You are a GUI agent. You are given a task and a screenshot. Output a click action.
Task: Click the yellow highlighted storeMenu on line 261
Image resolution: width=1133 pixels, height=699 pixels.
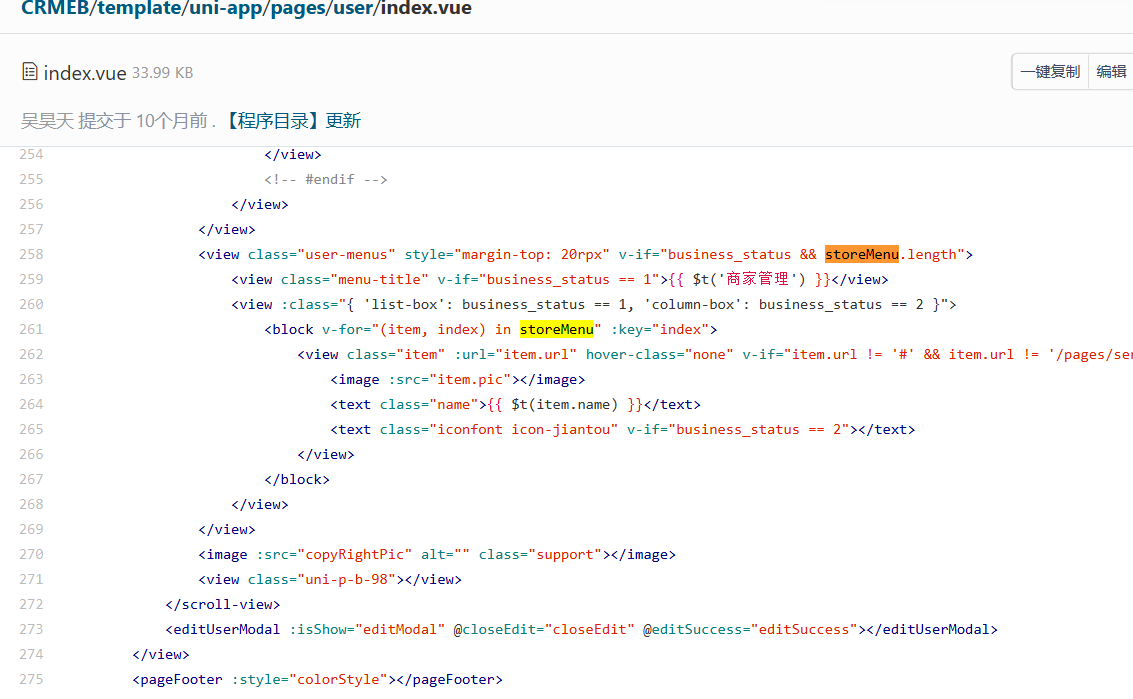click(557, 329)
